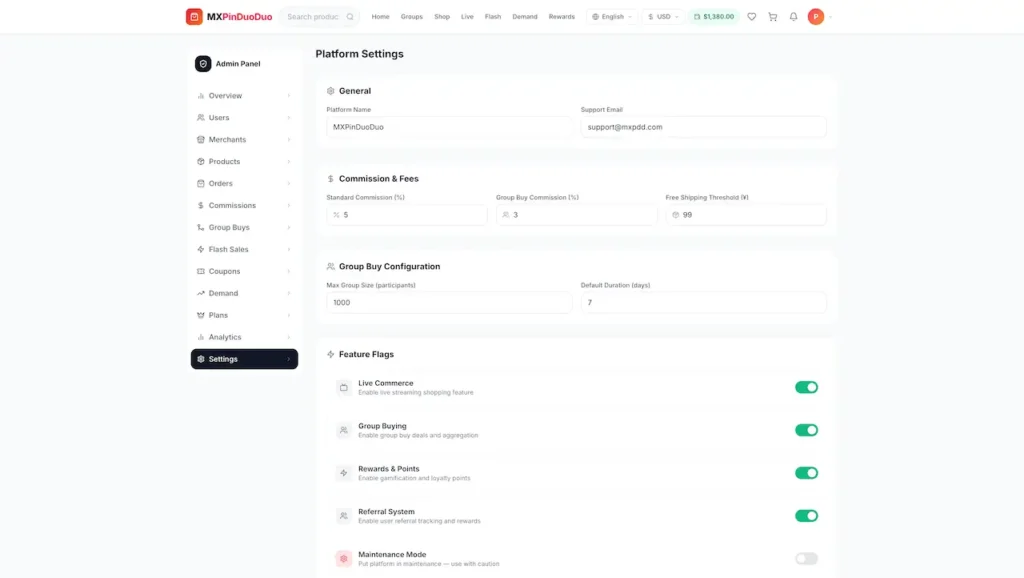Click the Support Email input field
1024x578 pixels.
(x=703, y=127)
